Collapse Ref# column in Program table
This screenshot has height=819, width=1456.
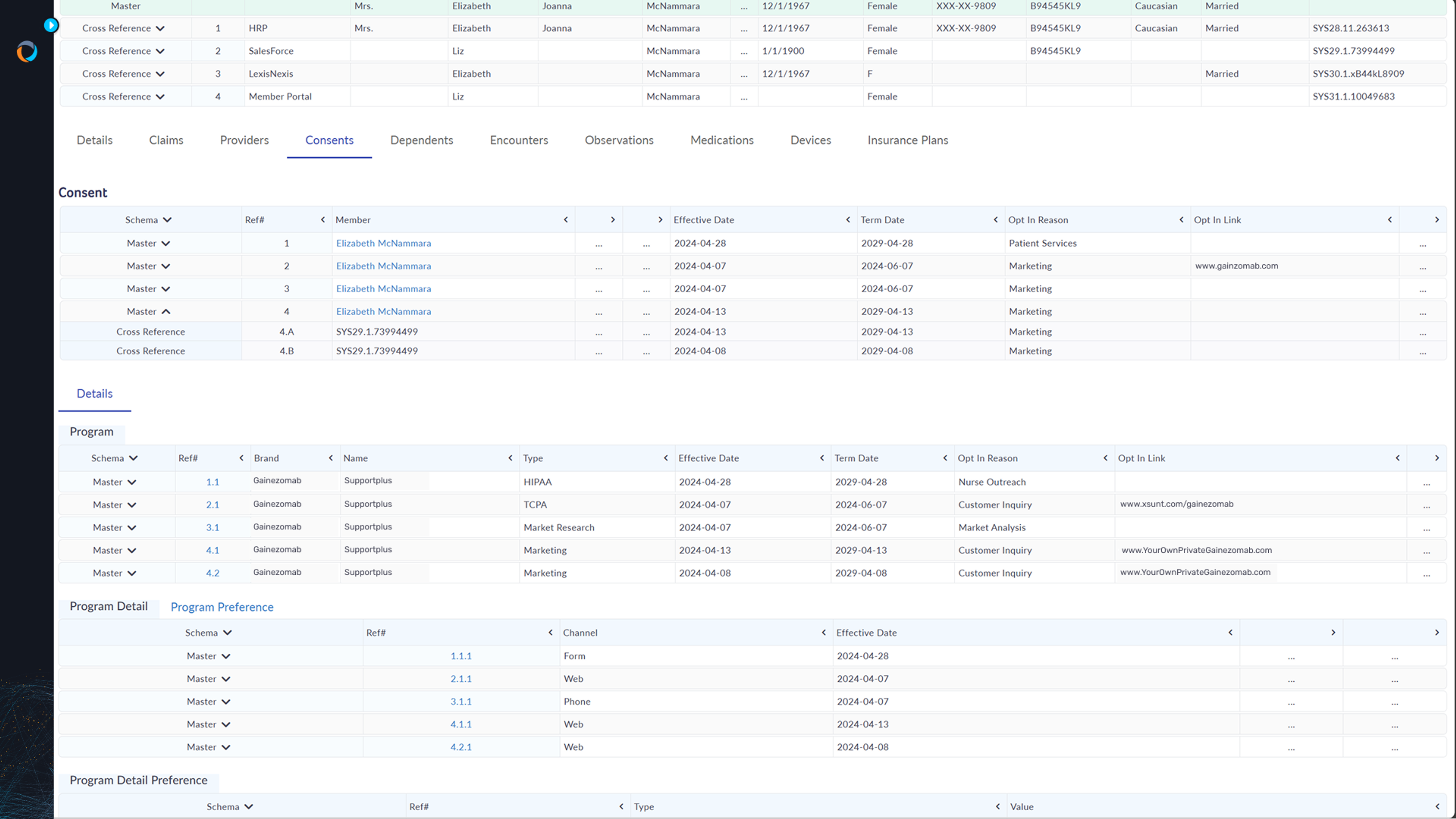[x=242, y=458]
